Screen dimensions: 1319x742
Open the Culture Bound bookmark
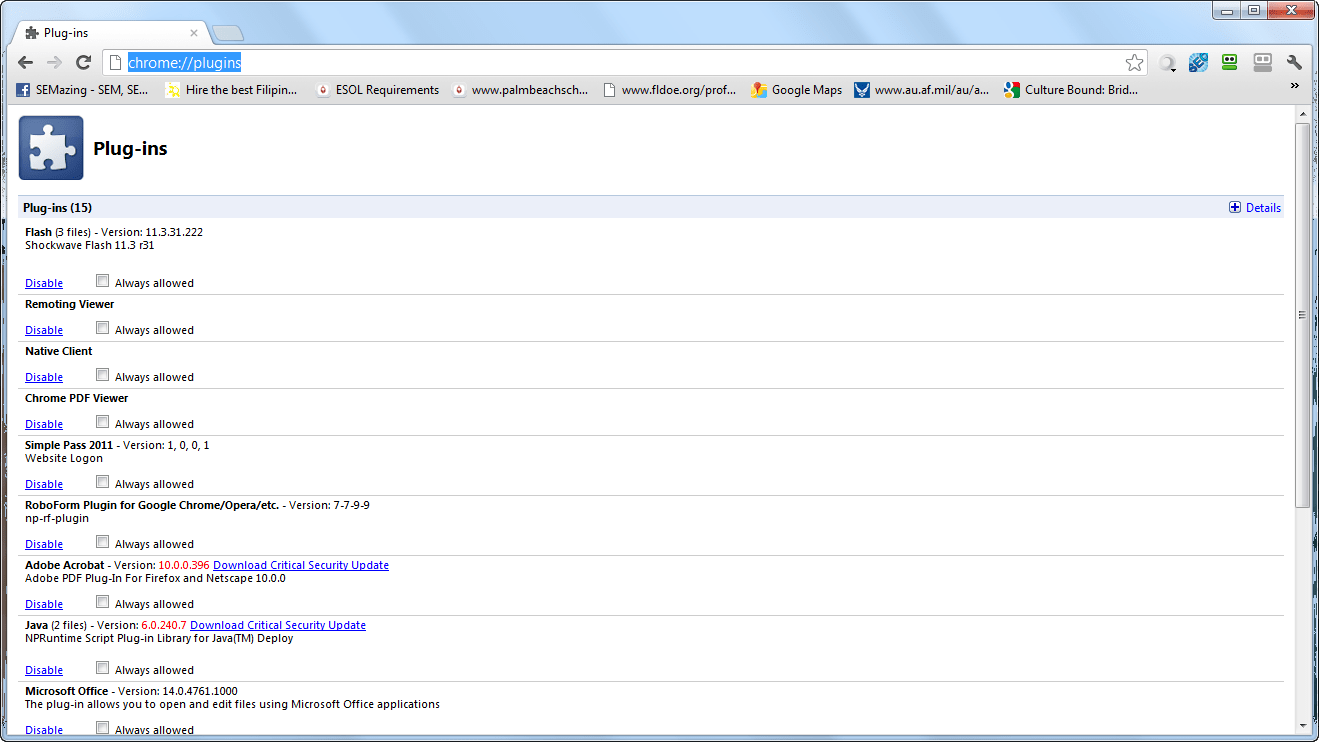coord(1071,90)
